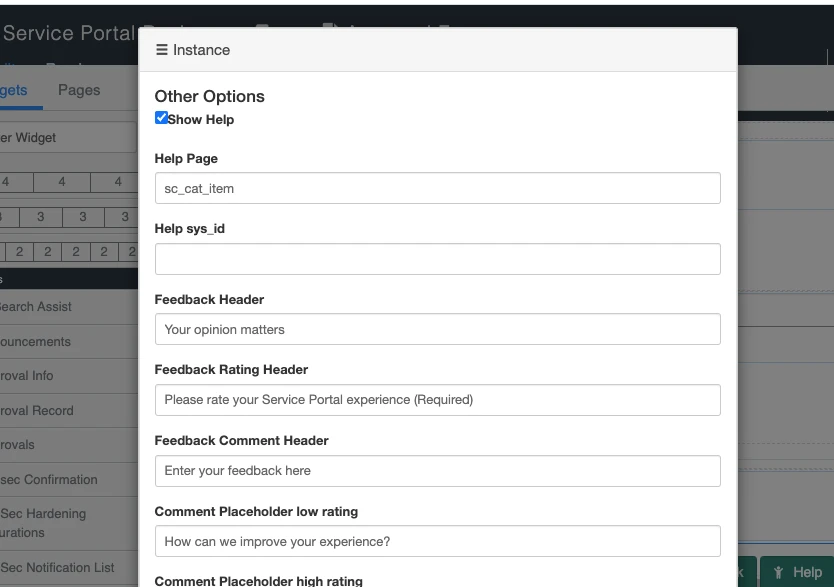Choose the Approval Record widget

point(40,410)
